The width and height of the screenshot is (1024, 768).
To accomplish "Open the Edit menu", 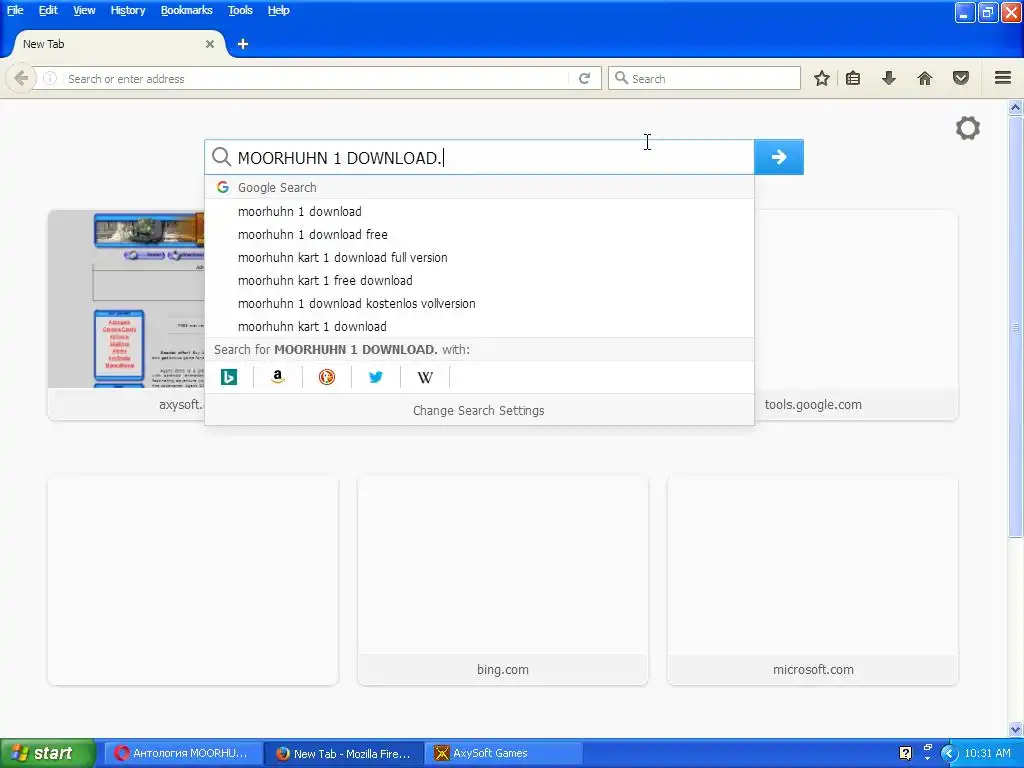I will [x=48, y=10].
